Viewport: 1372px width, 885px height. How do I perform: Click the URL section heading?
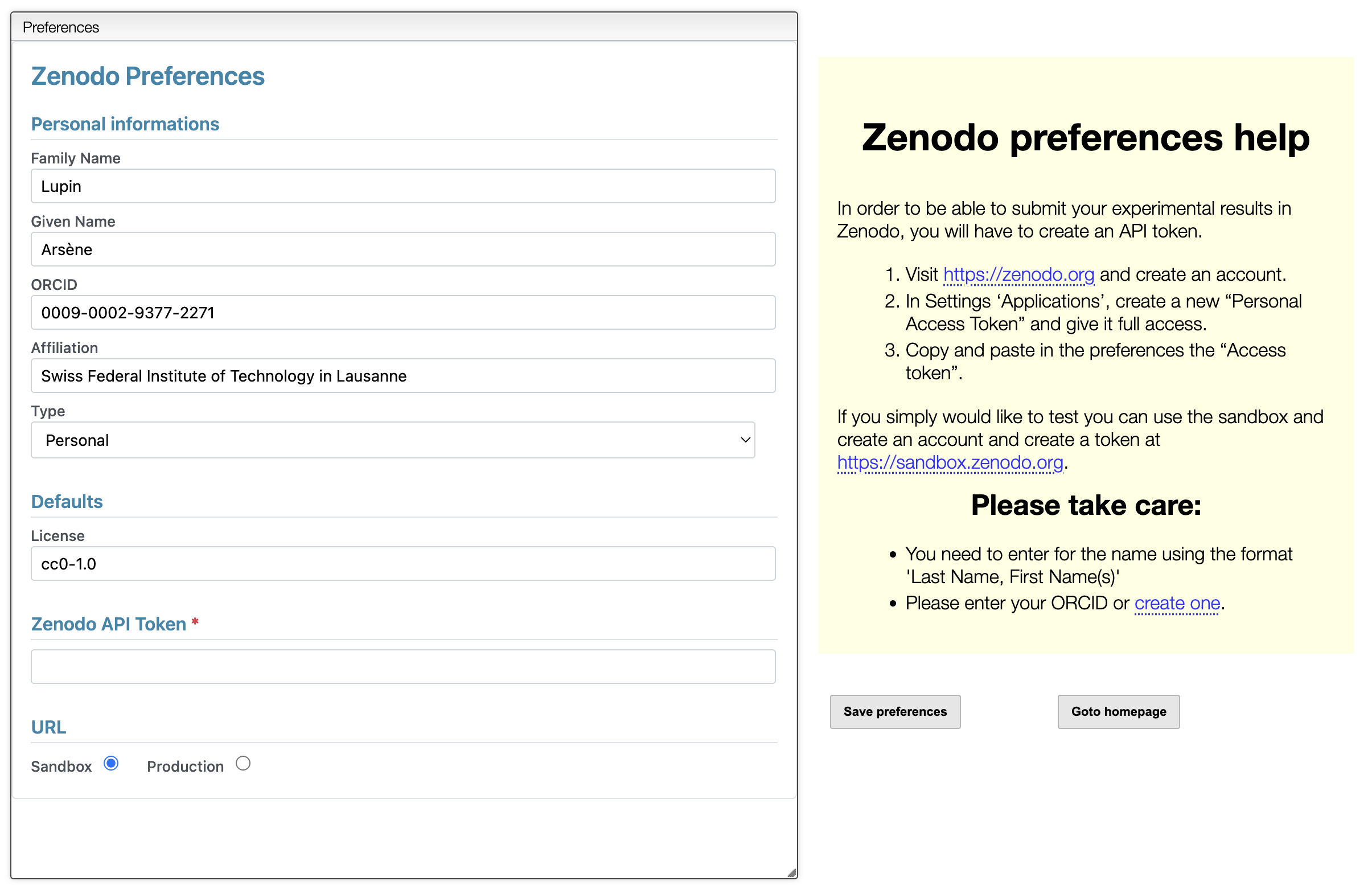(x=49, y=728)
